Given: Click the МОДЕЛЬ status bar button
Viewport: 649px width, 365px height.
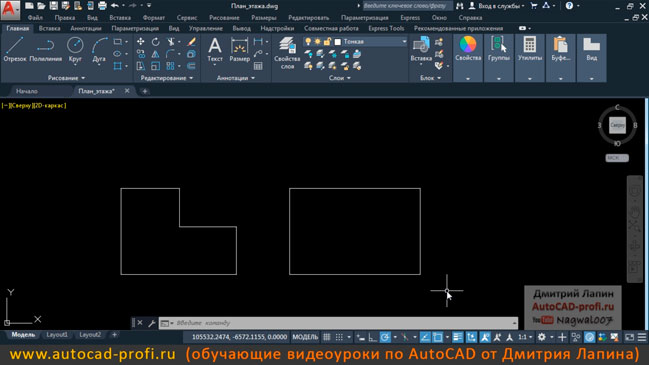Looking at the screenshot, I should [305, 337].
